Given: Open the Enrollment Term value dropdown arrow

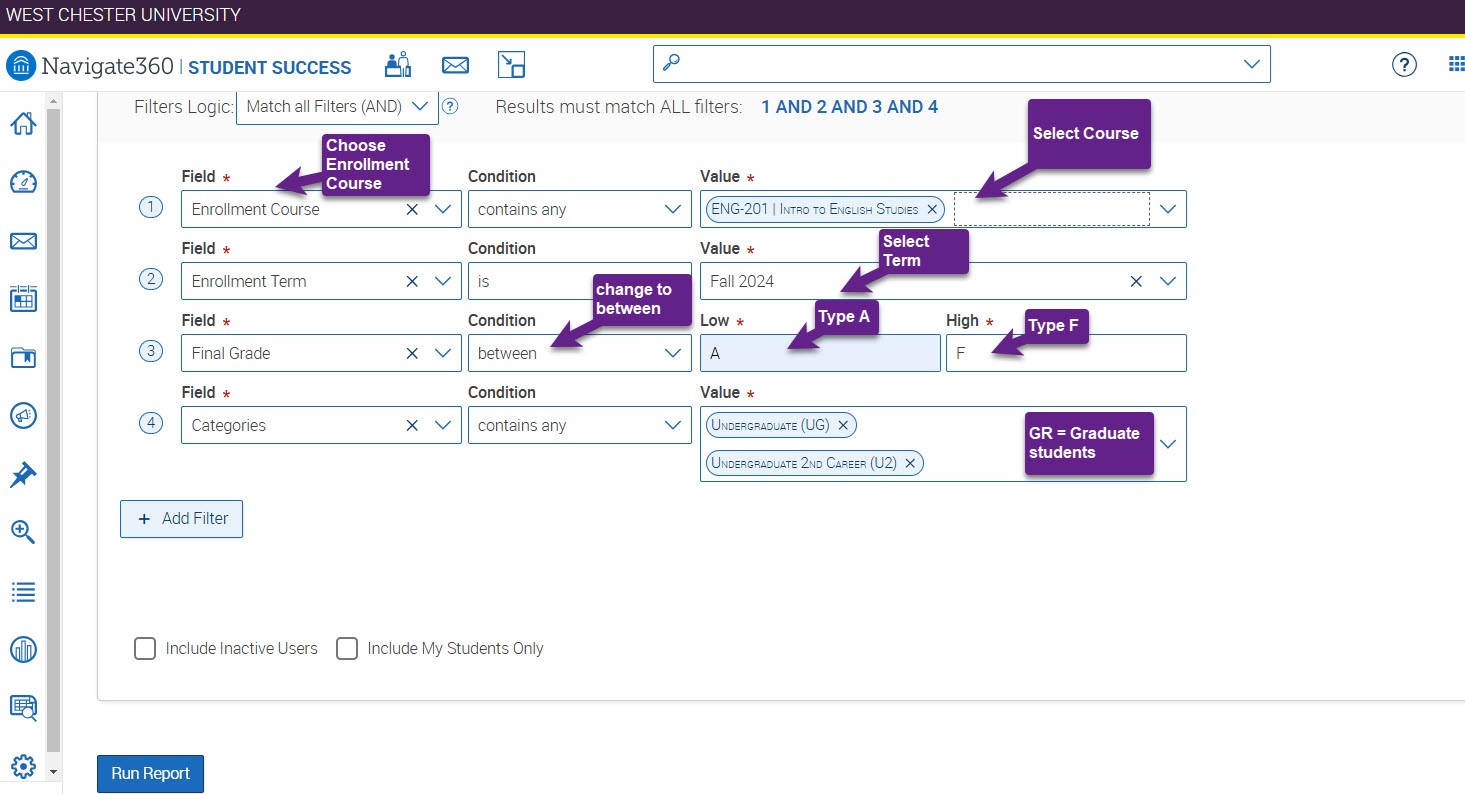Looking at the screenshot, I should point(1167,281).
